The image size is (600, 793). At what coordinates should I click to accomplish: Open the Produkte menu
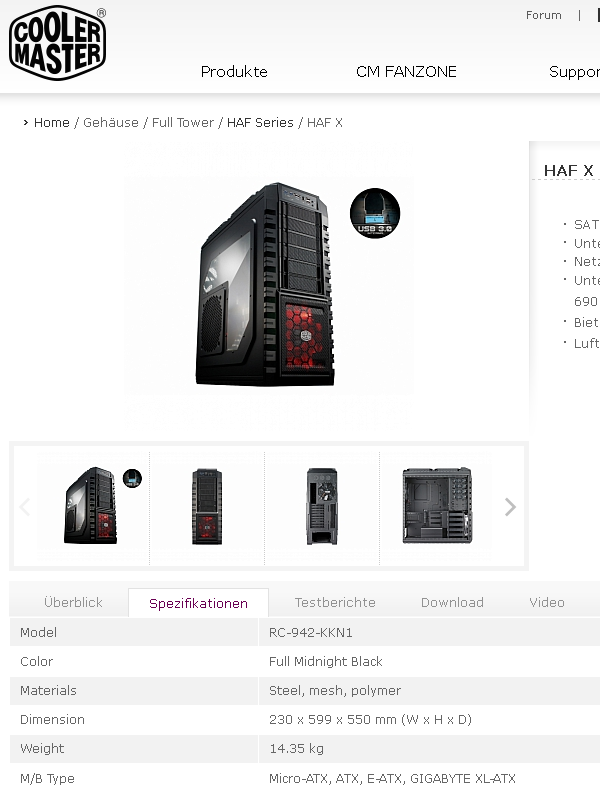(234, 72)
